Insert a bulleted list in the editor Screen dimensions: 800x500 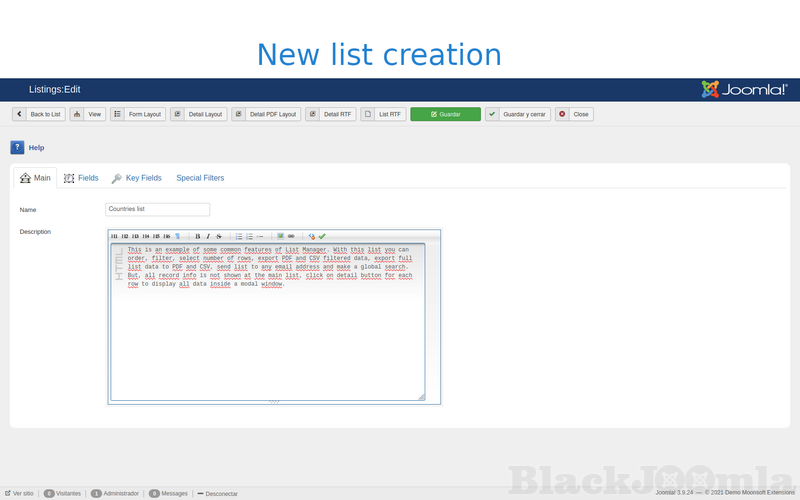pyautogui.click(x=239, y=236)
